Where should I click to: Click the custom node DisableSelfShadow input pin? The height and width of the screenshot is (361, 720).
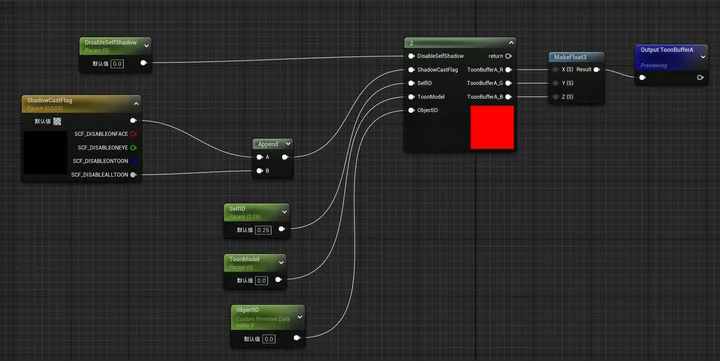(411, 56)
